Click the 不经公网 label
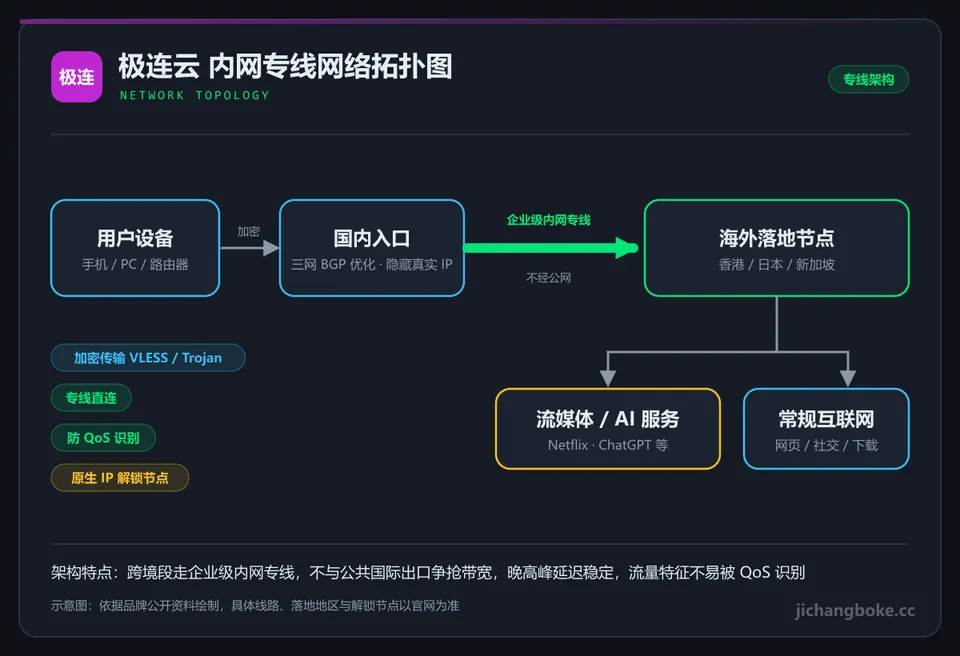The image size is (960, 656). [549, 278]
